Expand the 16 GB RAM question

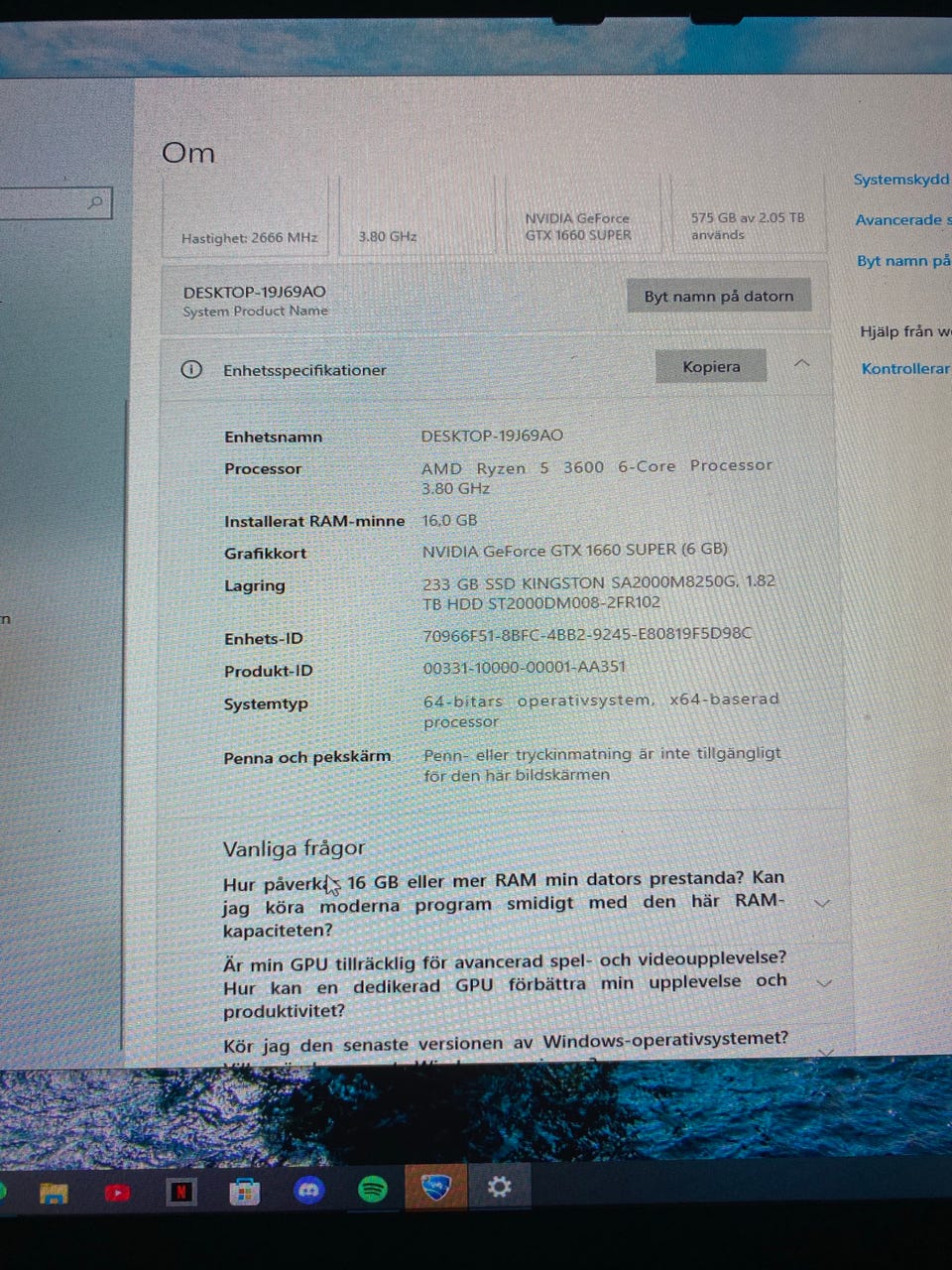coord(821,903)
